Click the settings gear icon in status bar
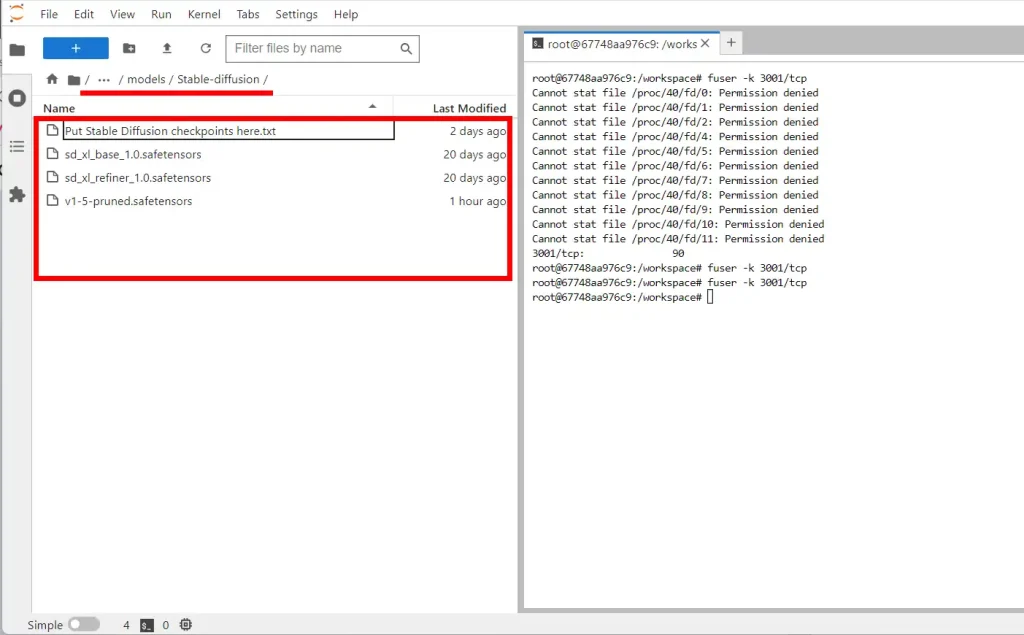1024x635 pixels. pos(186,625)
